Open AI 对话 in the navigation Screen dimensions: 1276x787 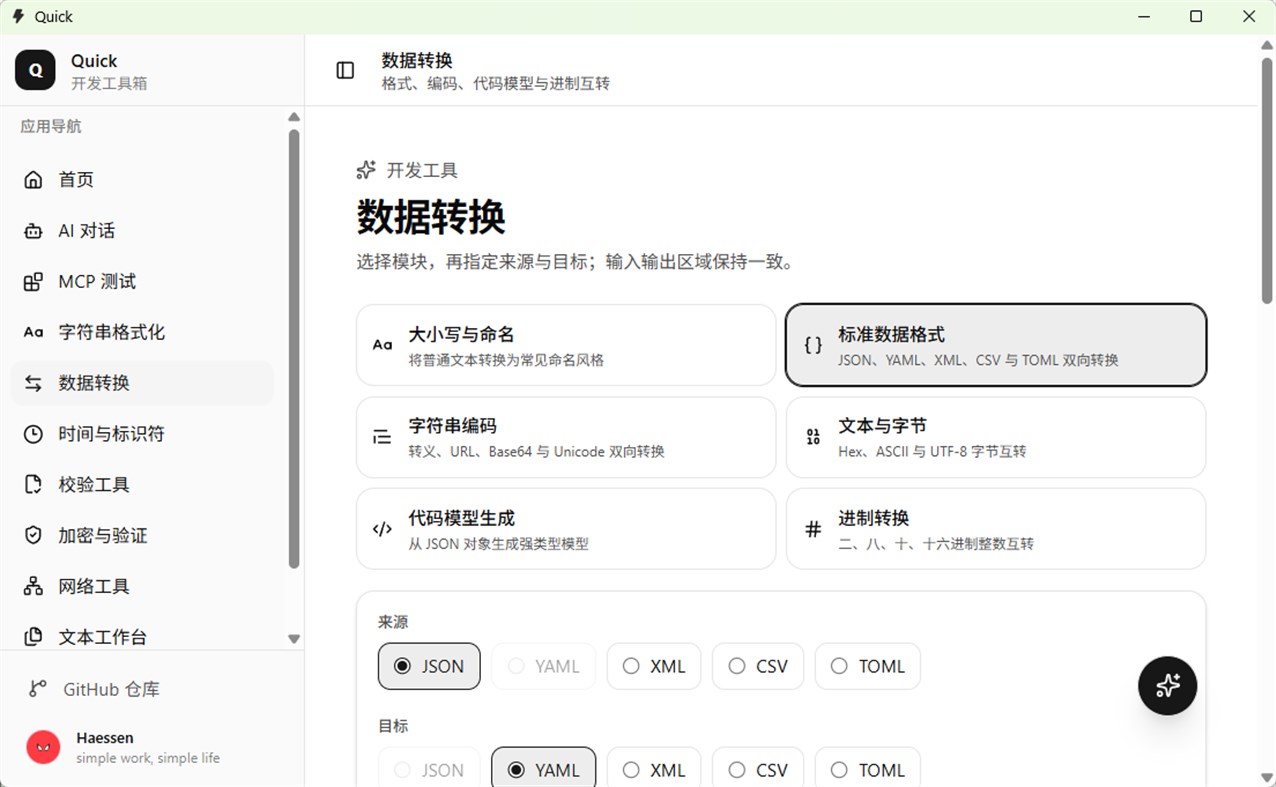tap(142, 231)
